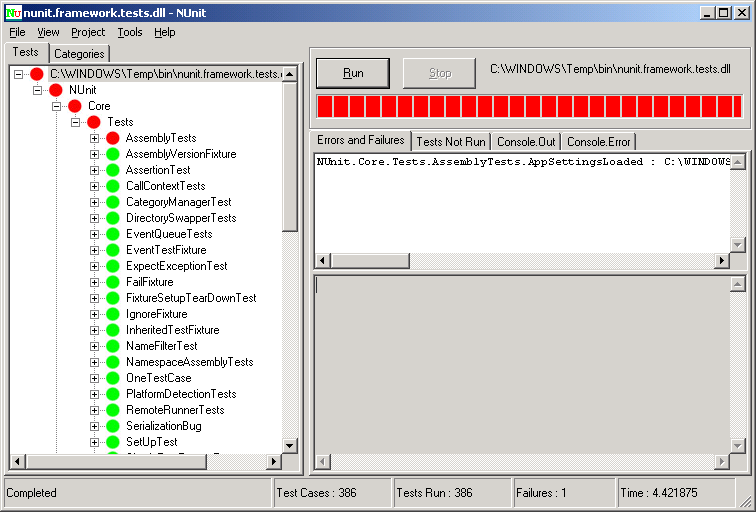Switch to the Categories tab
The height and width of the screenshot is (512, 756).
click(79, 54)
